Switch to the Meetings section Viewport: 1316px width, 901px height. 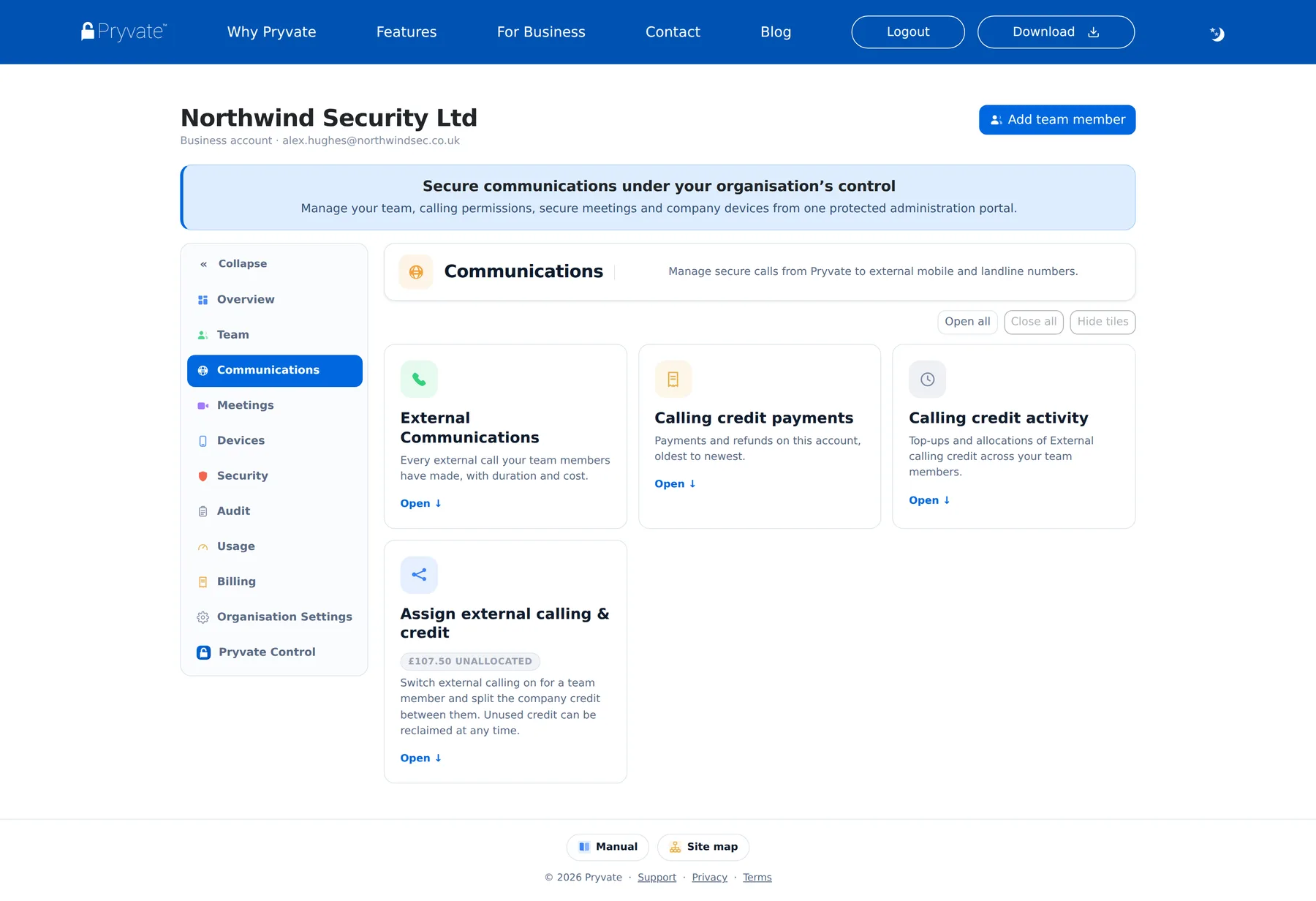[x=275, y=406]
